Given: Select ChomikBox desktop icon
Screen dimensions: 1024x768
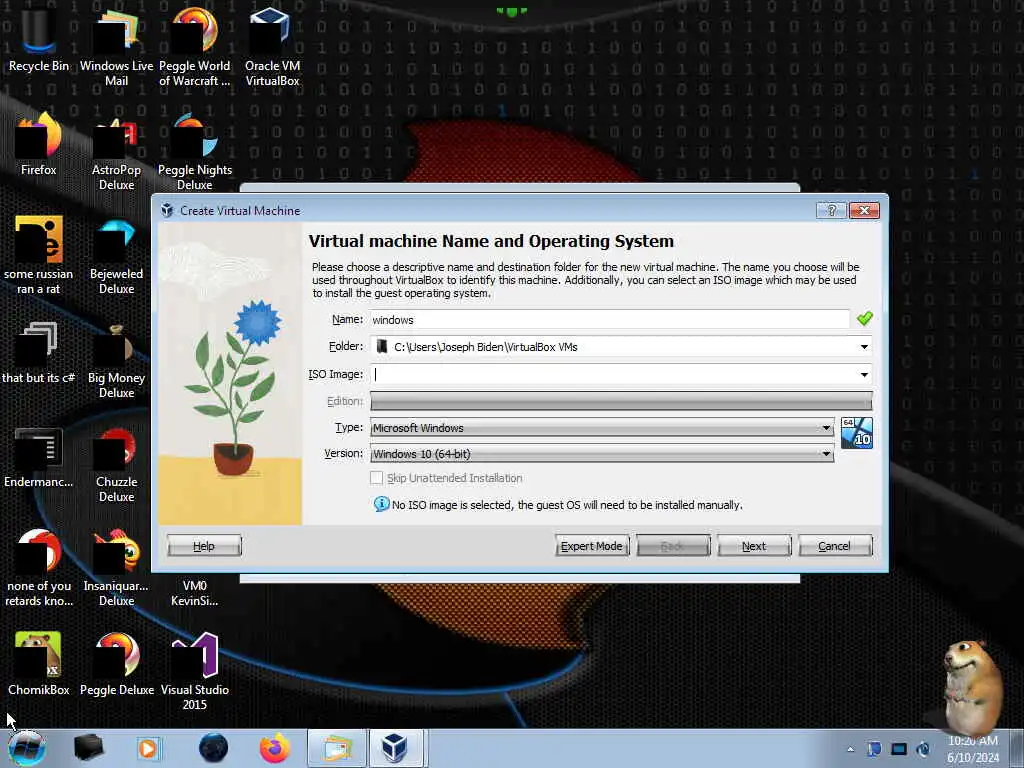Looking at the screenshot, I should point(39,663).
